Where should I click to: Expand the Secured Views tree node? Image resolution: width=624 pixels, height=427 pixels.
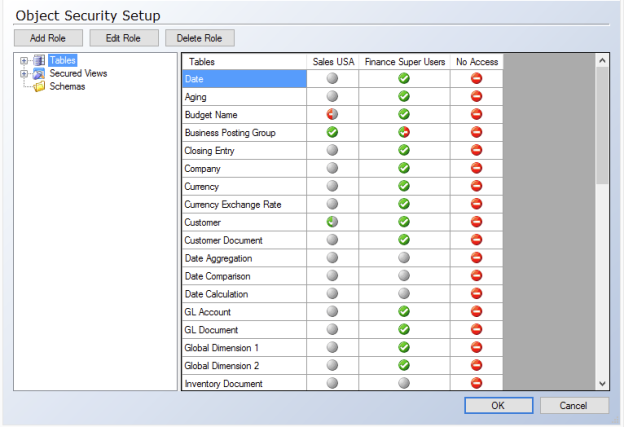click(24, 74)
